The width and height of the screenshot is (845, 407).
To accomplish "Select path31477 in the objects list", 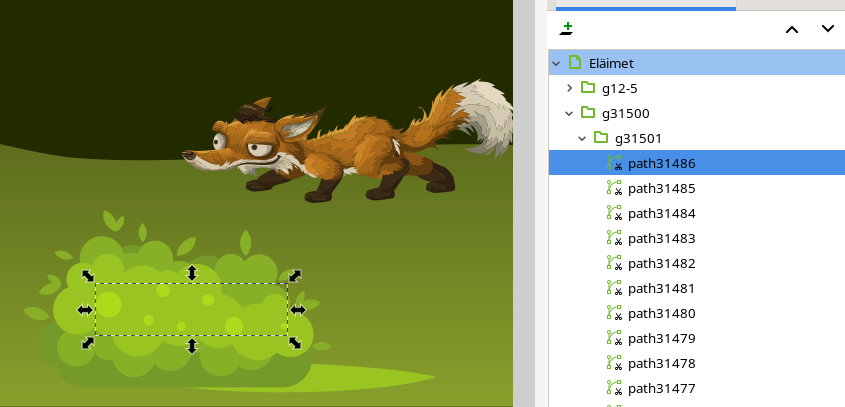I will point(697,388).
